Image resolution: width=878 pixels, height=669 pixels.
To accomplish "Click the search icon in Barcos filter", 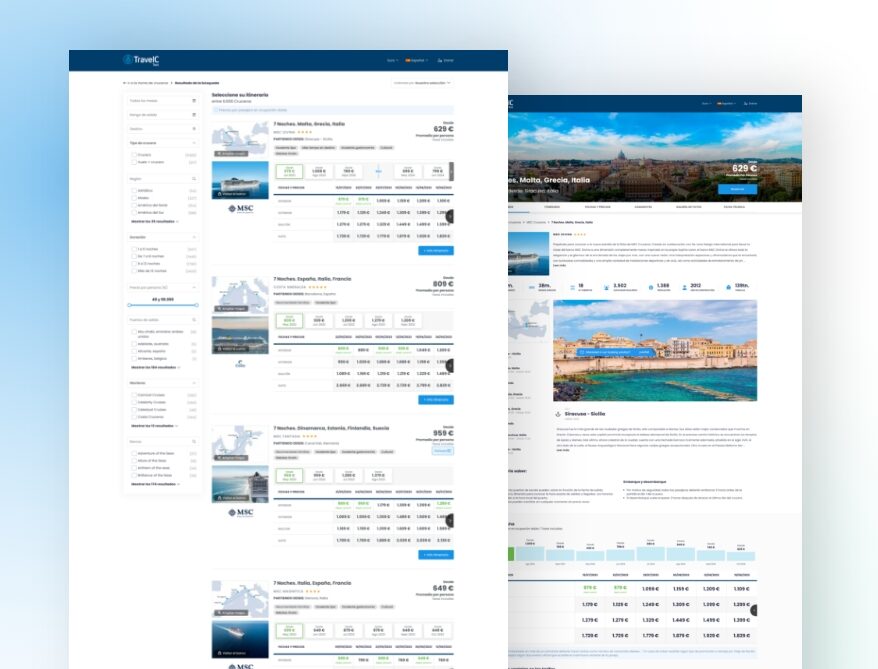I will coord(194,442).
